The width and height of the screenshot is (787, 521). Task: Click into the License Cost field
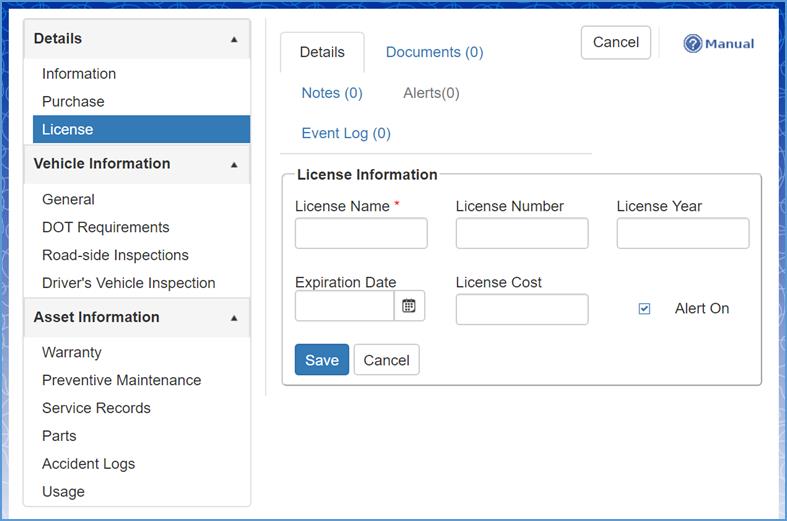coord(522,309)
